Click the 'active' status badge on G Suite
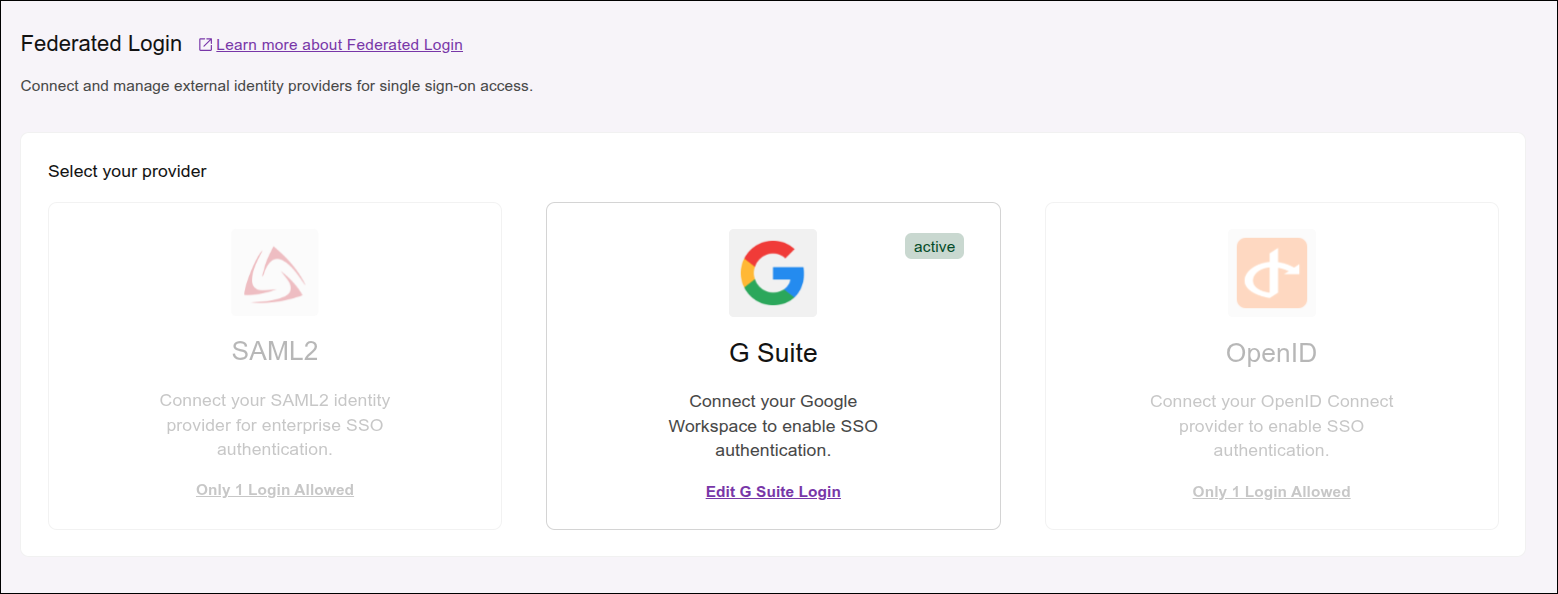This screenshot has height=594, width=1558. click(x=933, y=245)
